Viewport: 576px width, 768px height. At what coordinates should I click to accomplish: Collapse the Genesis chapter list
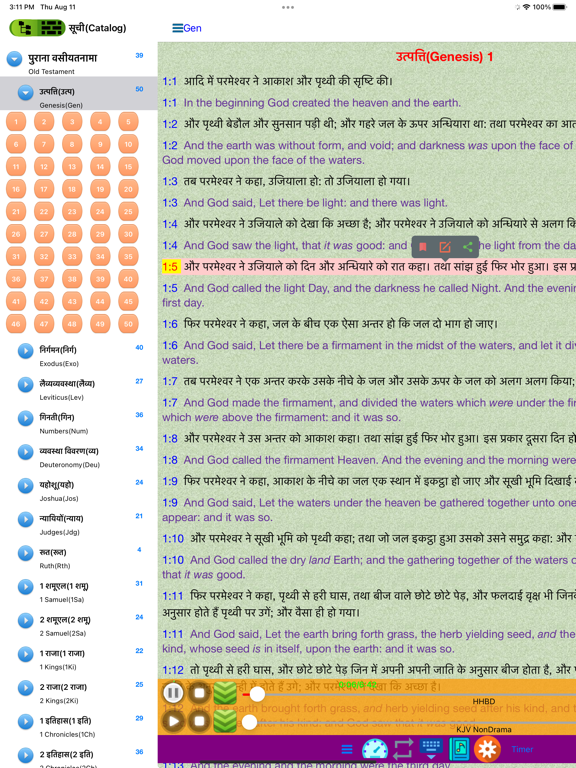(x=25, y=92)
